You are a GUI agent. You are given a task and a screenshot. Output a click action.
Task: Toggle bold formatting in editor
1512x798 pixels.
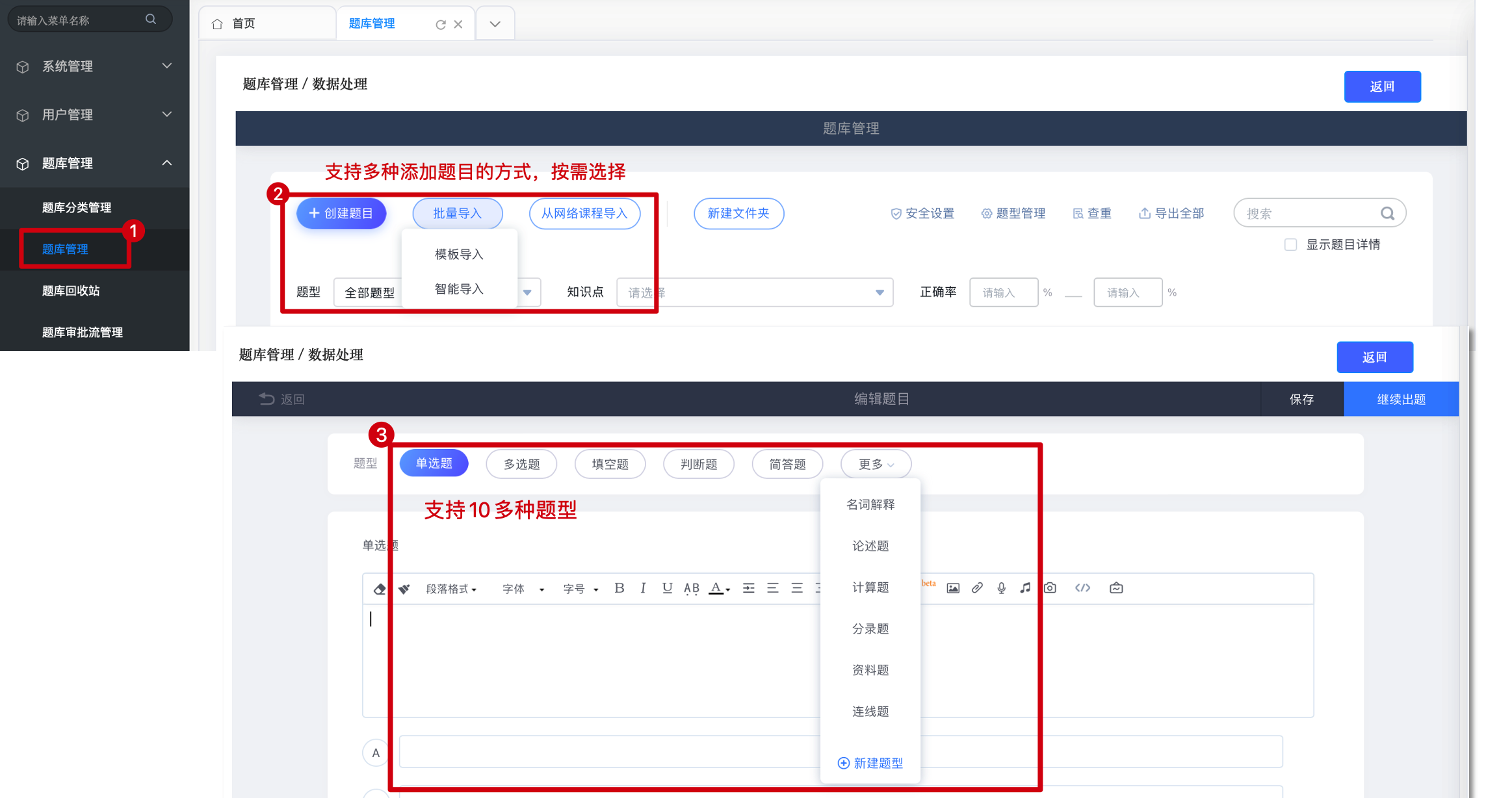coord(619,588)
